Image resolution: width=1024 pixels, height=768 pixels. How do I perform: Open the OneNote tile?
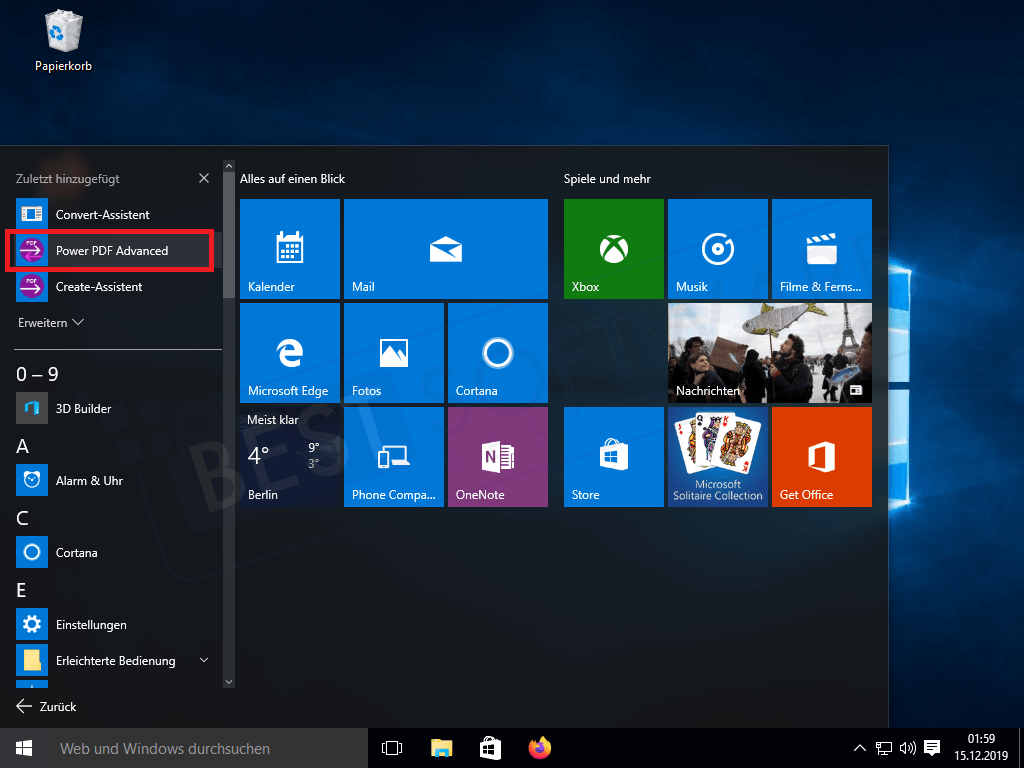497,457
